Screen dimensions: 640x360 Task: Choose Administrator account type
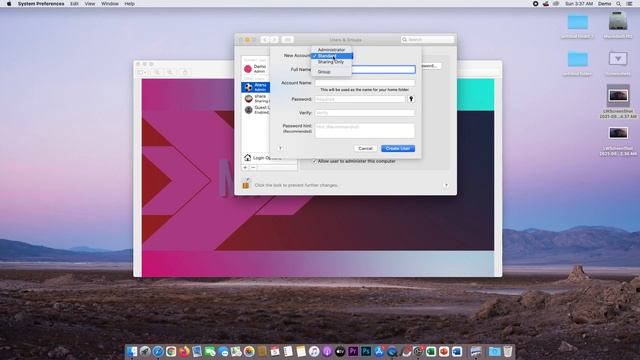tap(331, 50)
